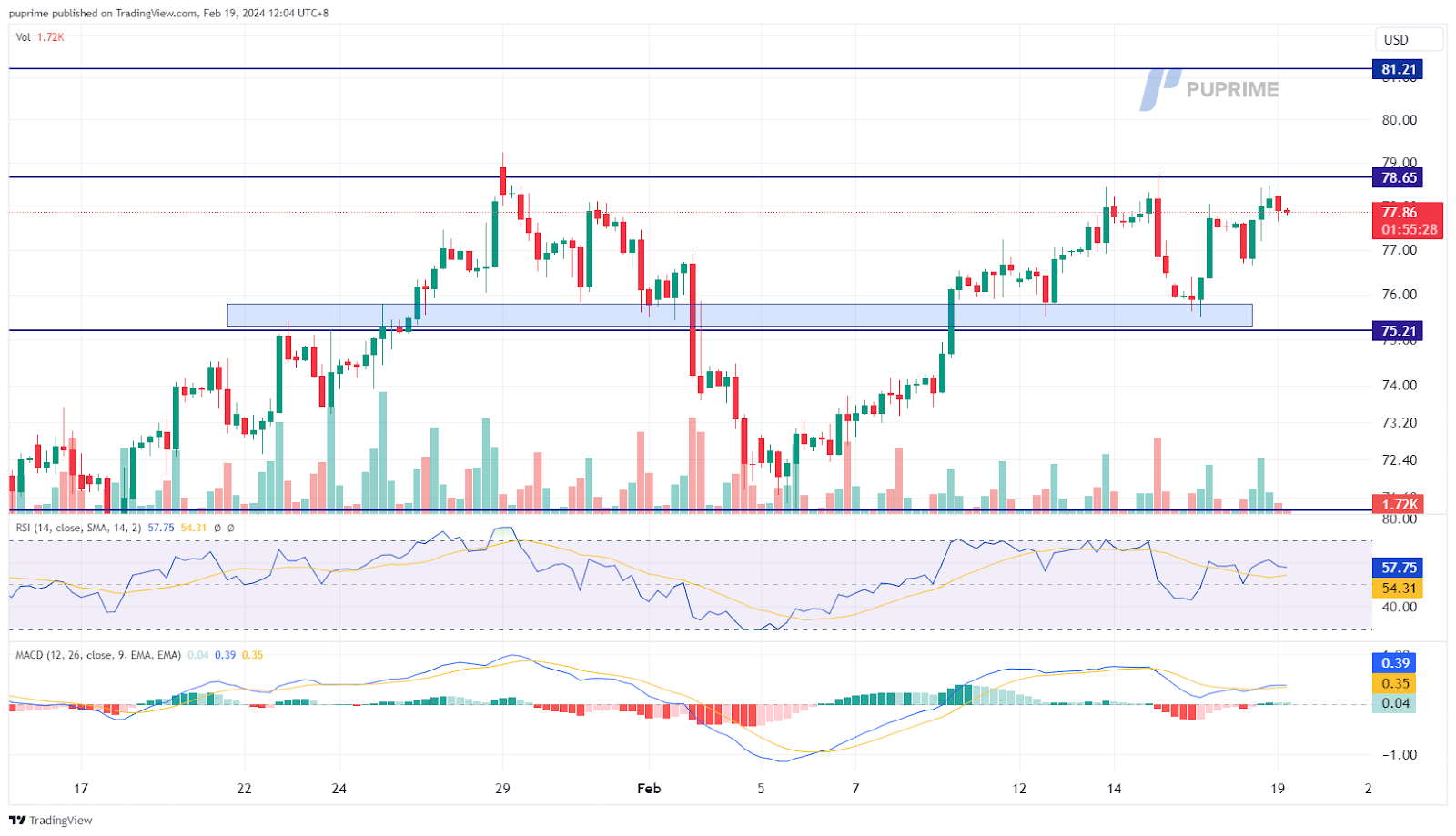Screen dimensions: 1456x836
Task: Open the USD currency selector
Action: pos(1409,39)
